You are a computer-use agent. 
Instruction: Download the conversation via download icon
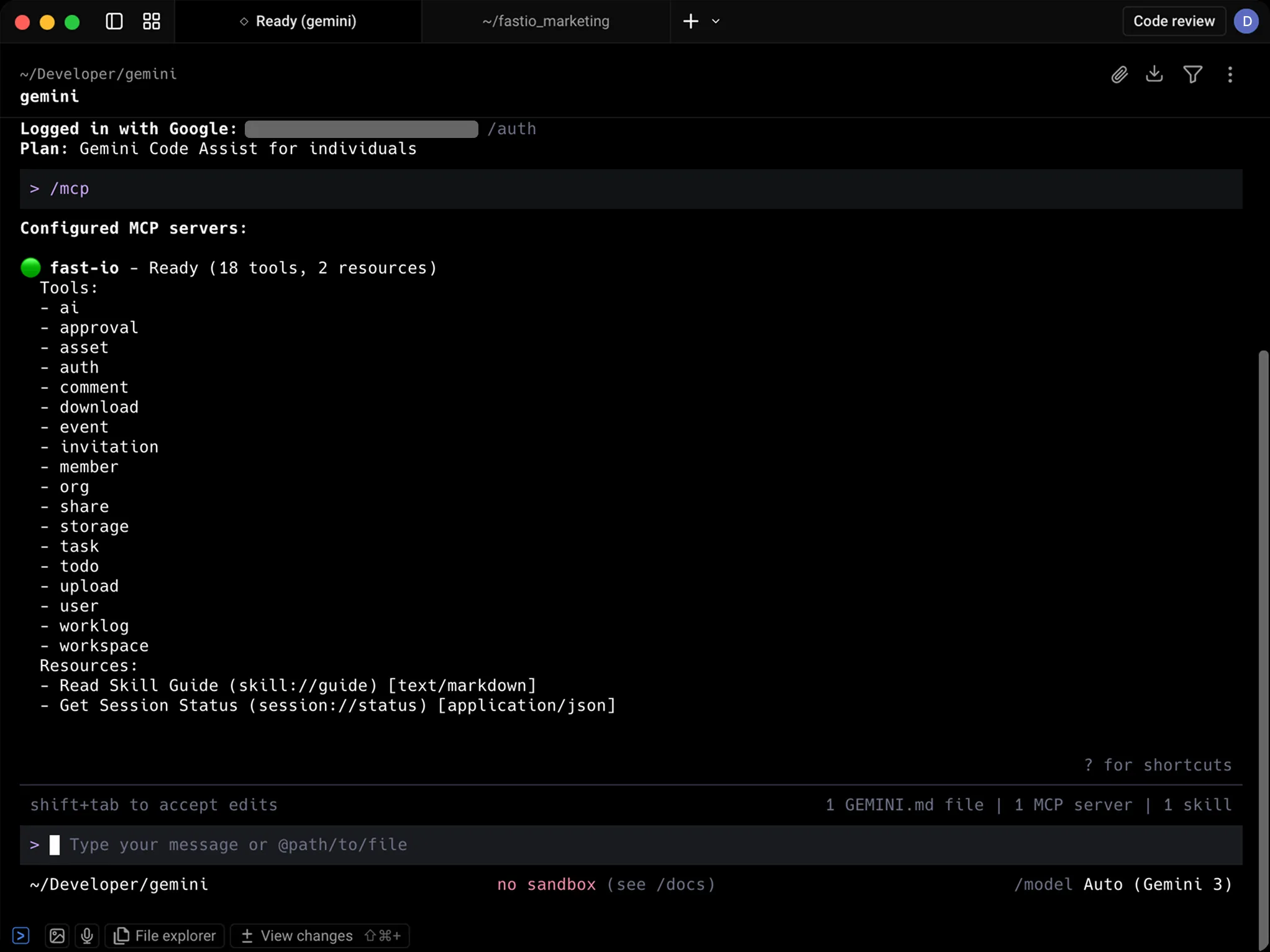click(x=1154, y=74)
